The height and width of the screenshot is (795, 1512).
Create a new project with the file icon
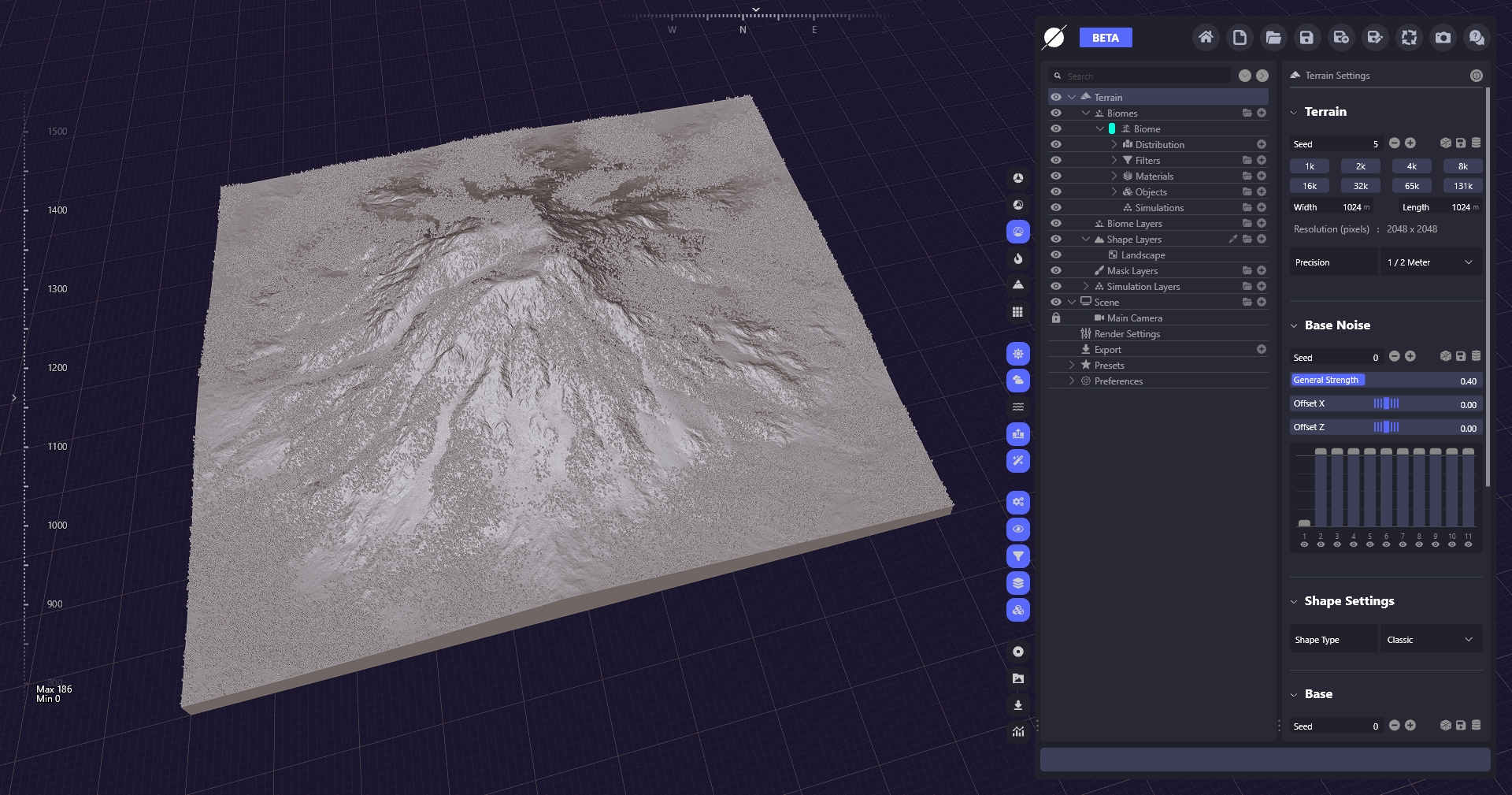point(1240,38)
